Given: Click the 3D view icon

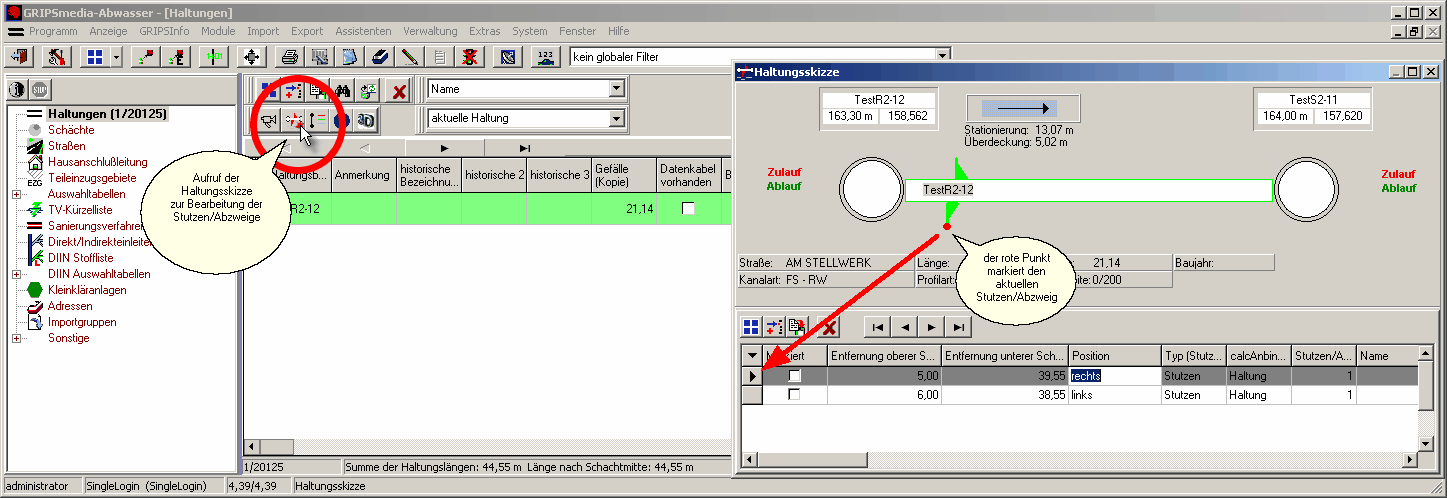Looking at the screenshot, I should (367, 120).
